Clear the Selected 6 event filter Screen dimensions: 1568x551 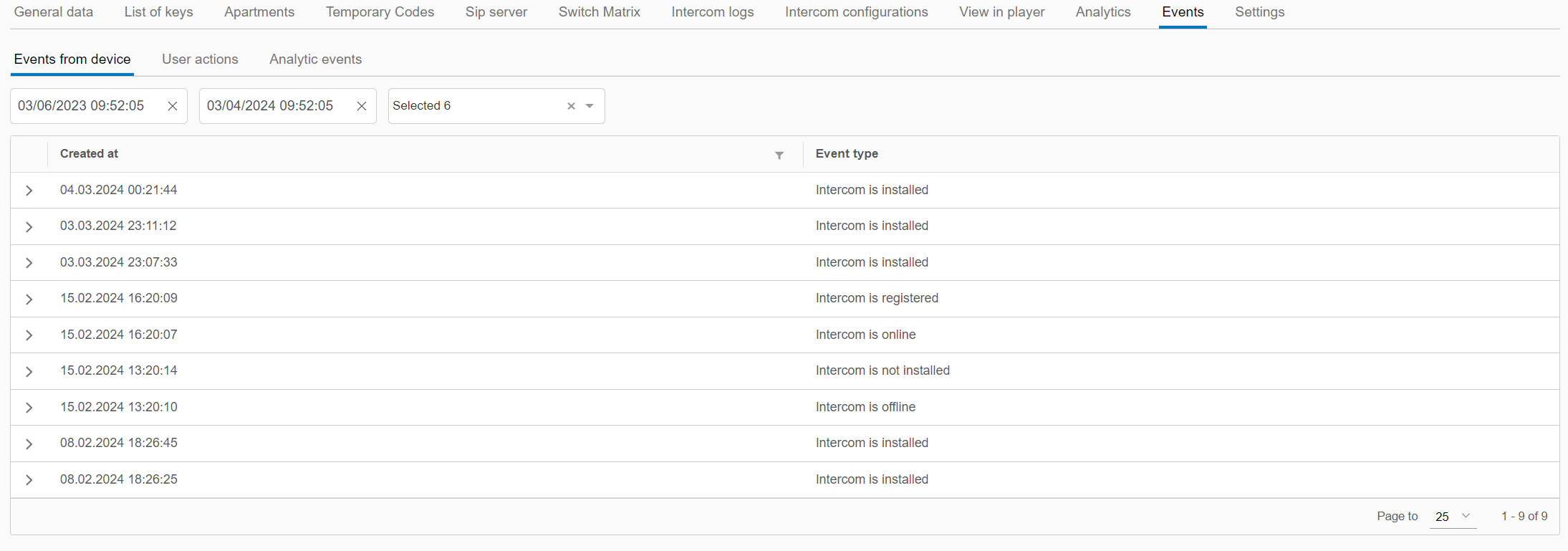click(571, 106)
